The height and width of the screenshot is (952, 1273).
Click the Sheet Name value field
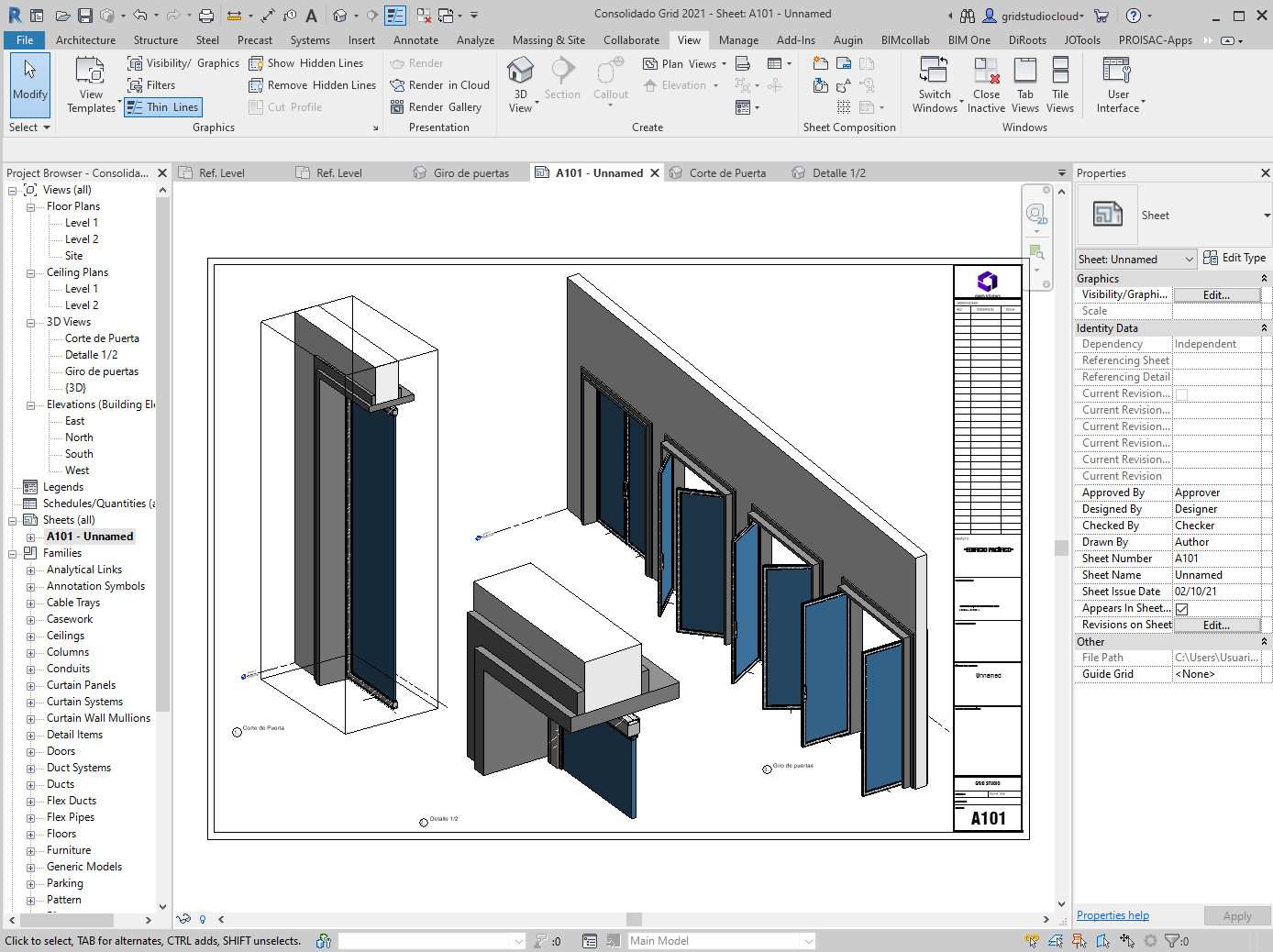point(1217,576)
